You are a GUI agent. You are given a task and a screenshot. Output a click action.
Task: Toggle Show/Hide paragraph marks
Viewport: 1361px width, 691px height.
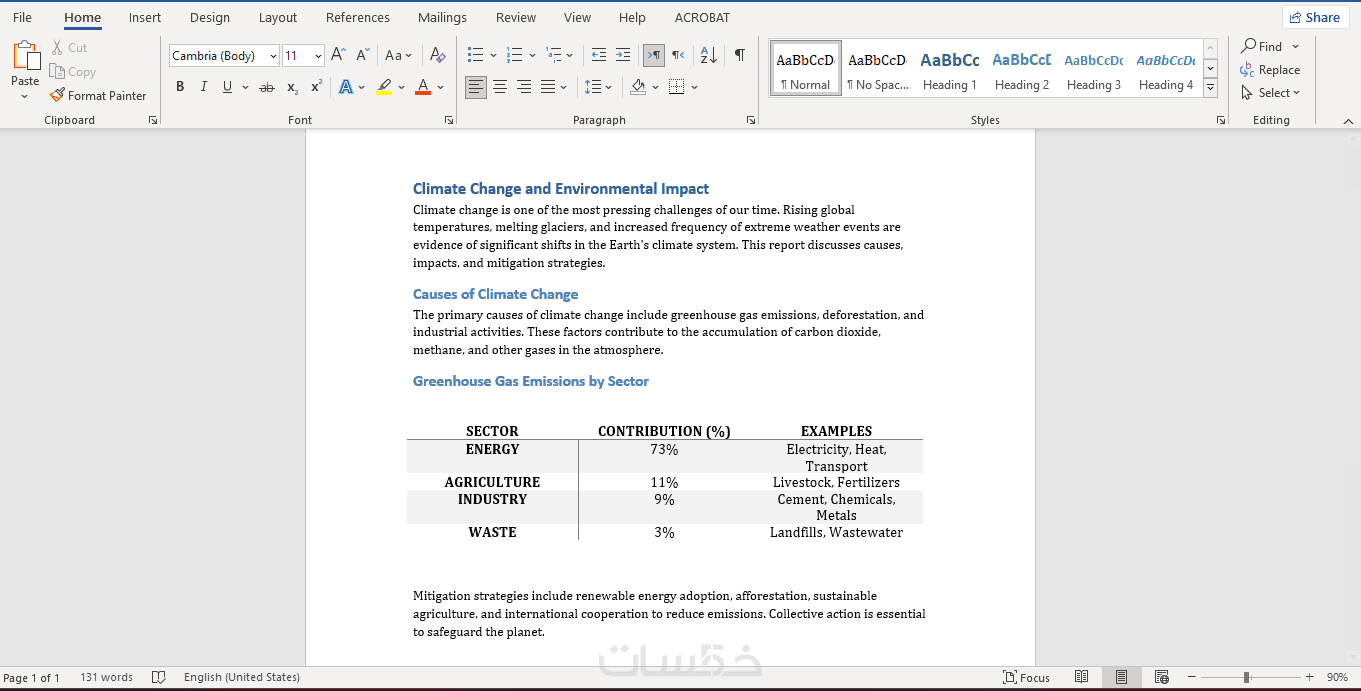click(x=739, y=56)
